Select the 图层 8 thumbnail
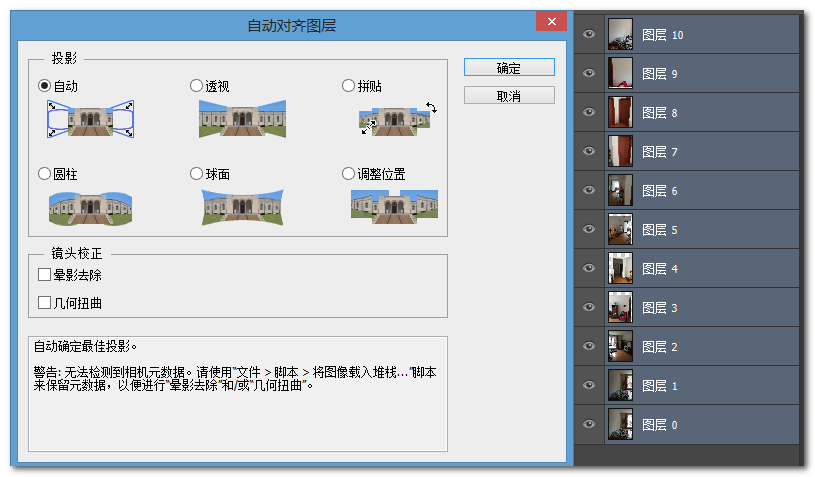The height and width of the screenshot is (477, 815). pyautogui.click(x=621, y=112)
